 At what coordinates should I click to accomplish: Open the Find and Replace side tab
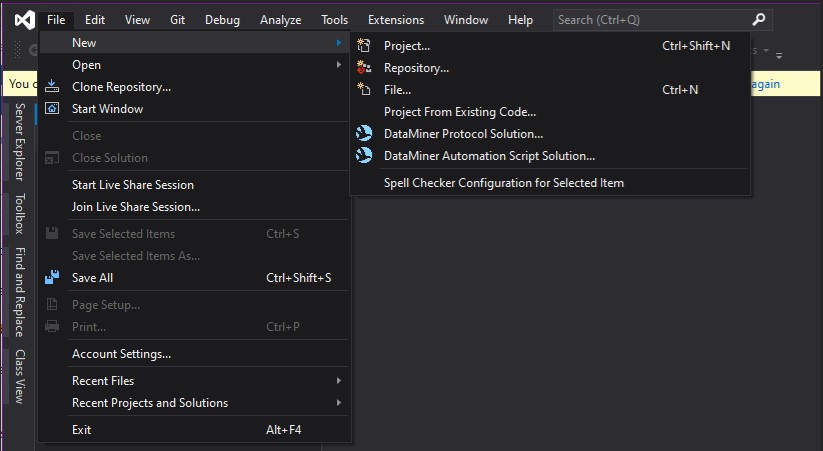click(19, 292)
